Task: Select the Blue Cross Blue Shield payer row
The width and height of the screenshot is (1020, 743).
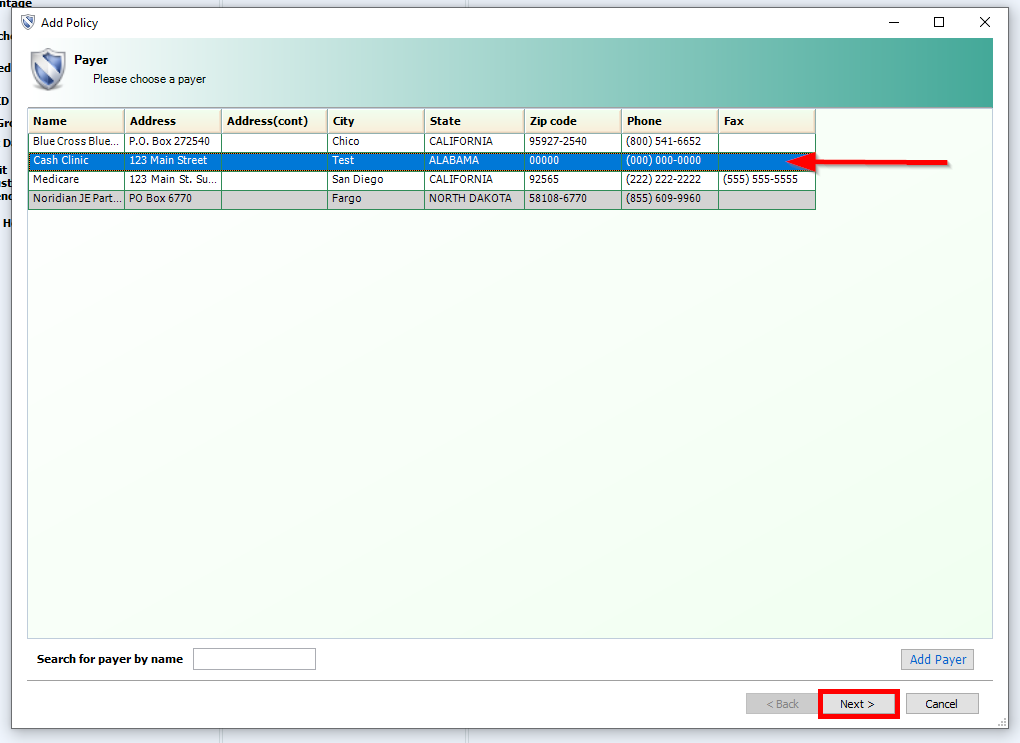Action: (x=75, y=142)
